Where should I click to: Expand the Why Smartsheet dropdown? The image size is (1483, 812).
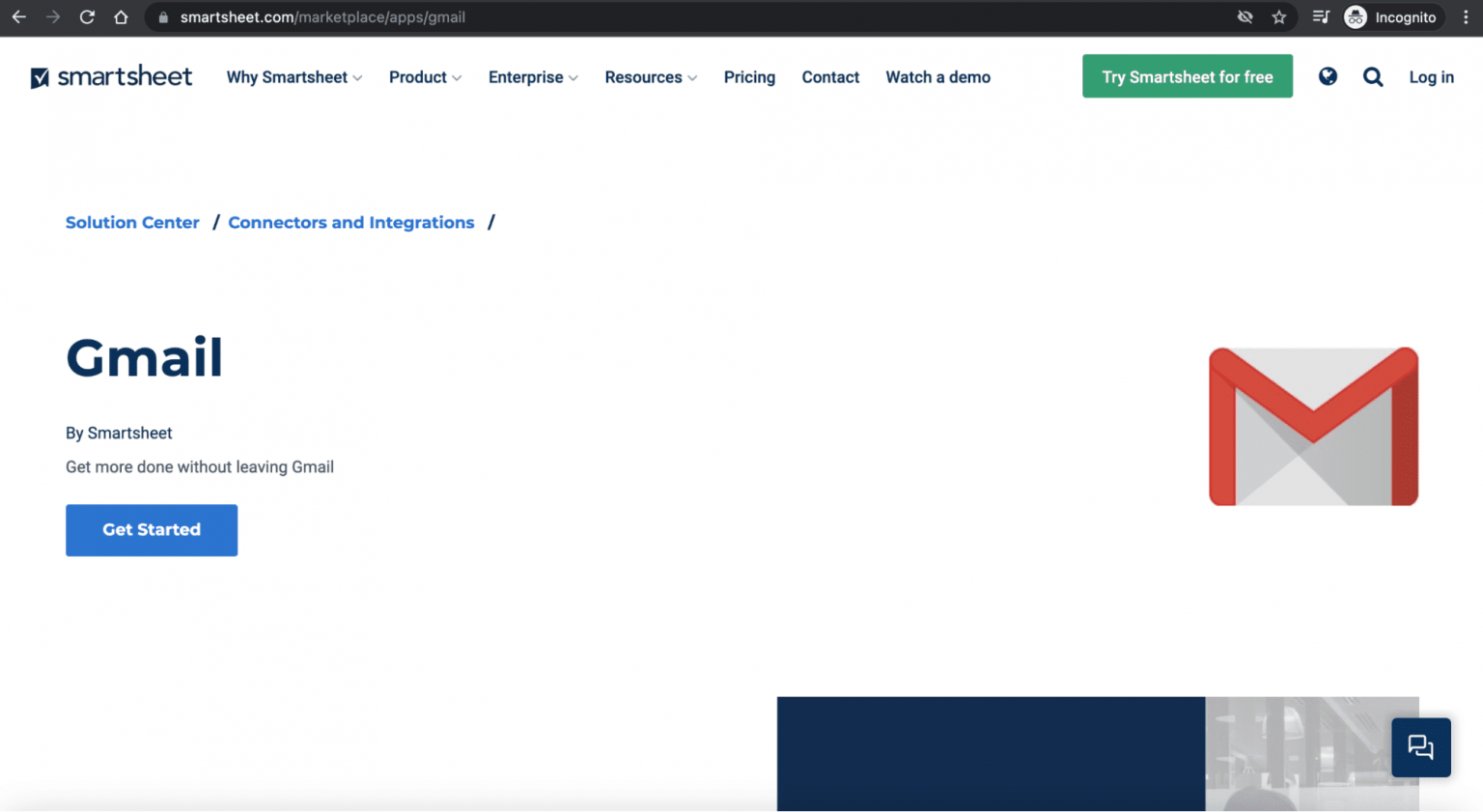pyautogui.click(x=294, y=77)
